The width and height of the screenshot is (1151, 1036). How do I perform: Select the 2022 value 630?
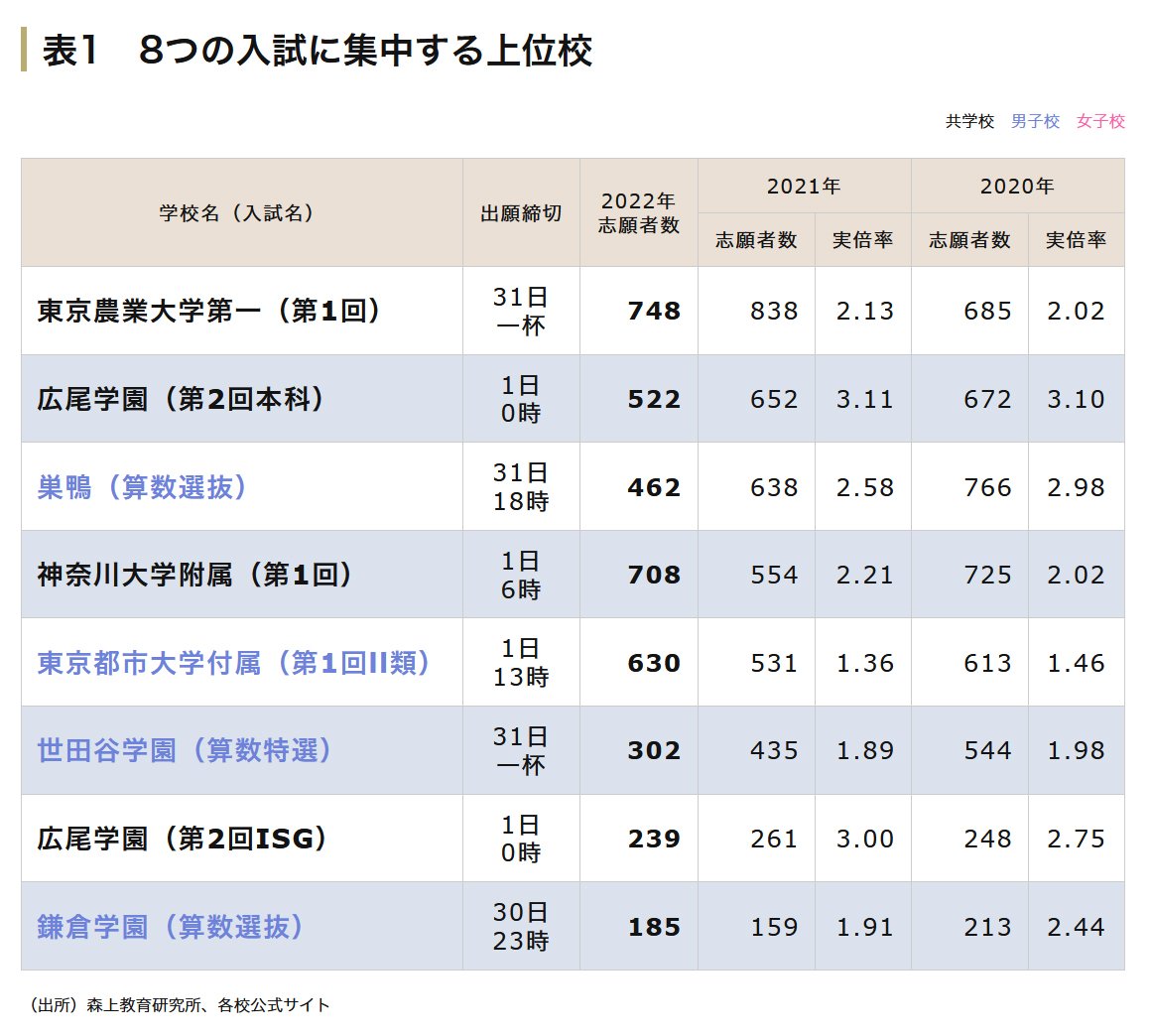click(x=654, y=662)
